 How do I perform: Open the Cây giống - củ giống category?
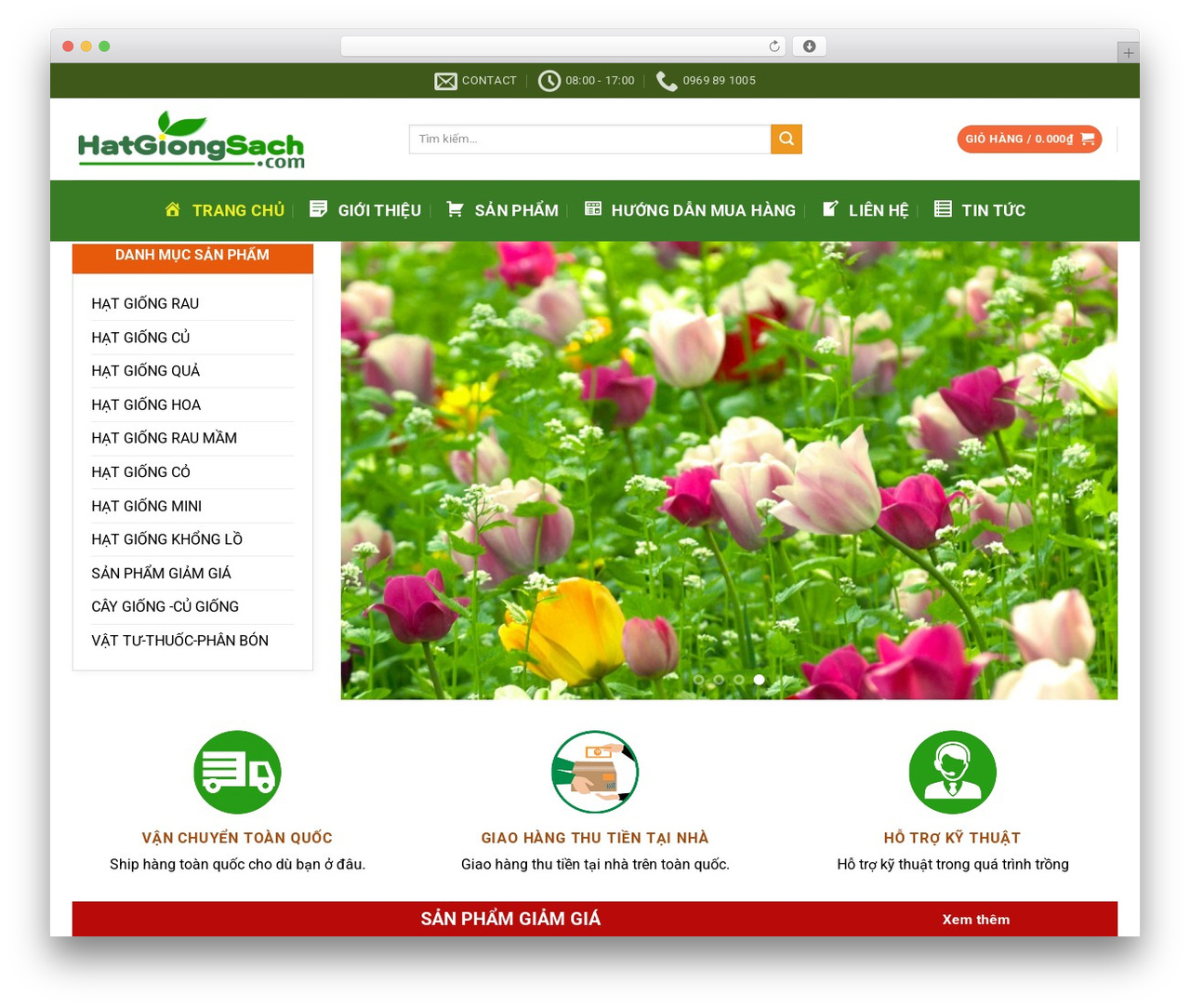(x=165, y=606)
